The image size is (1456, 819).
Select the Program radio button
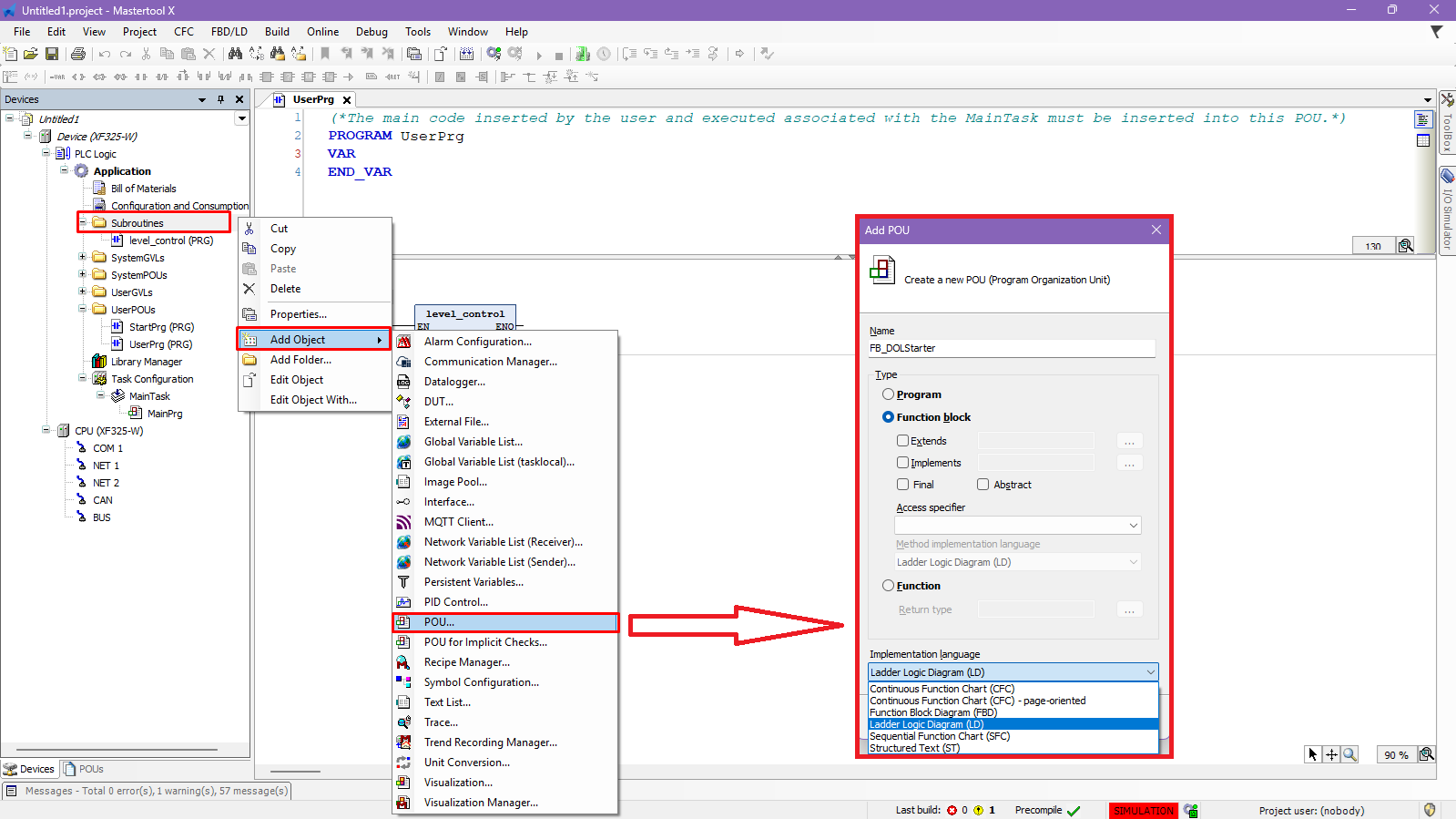(x=888, y=394)
